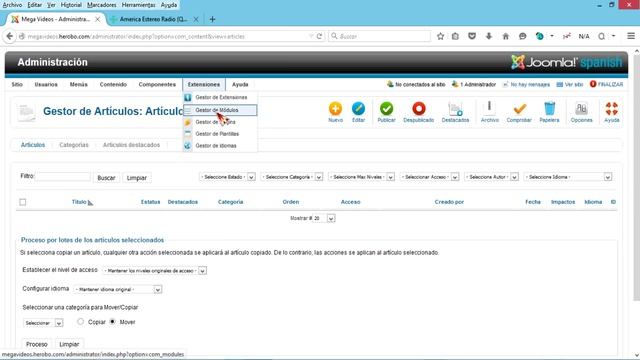
Task: Toggle the select-all articles checkbox
Action: pyautogui.click(x=23, y=202)
